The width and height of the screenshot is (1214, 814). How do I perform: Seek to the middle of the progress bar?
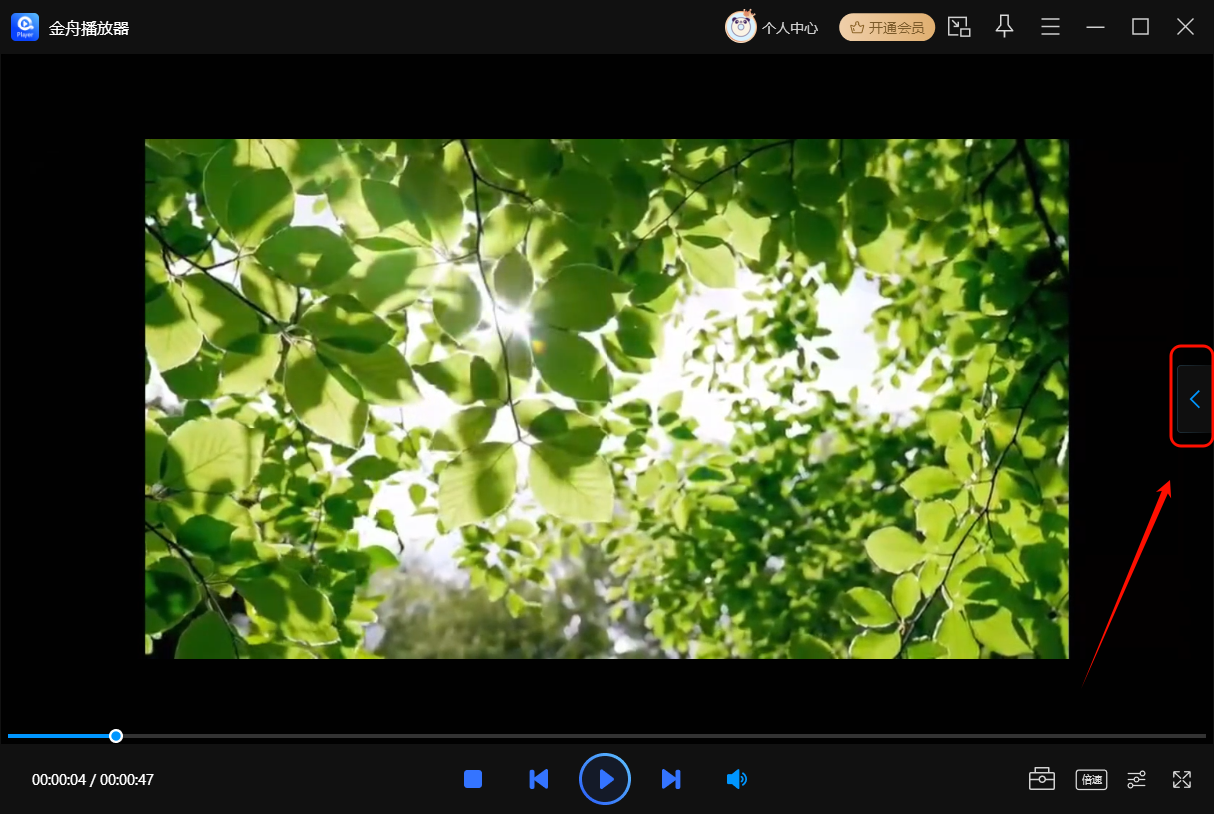[x=607, y=736]
